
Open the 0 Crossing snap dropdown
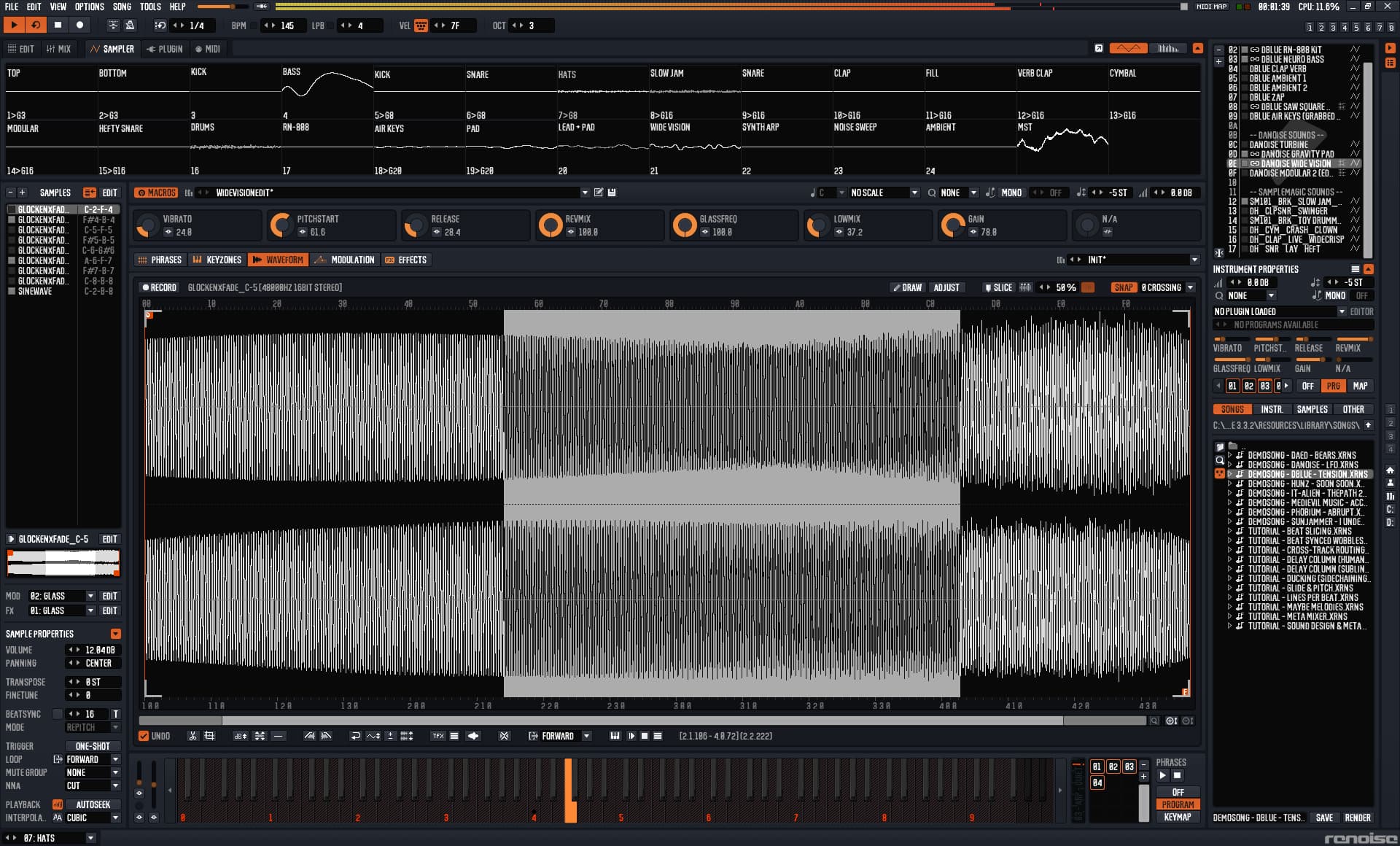pyautogui.click(x=1167, y=287)
